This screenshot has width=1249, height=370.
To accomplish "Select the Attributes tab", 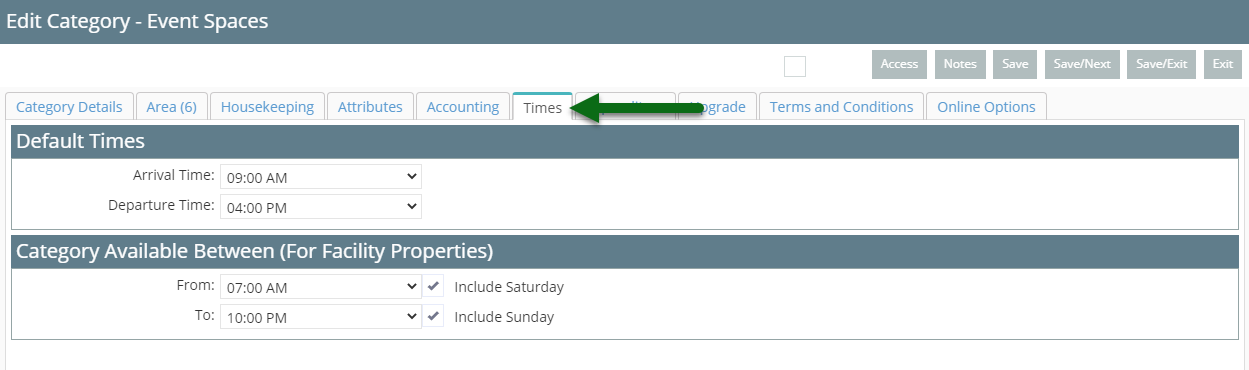I will [370, 106].
